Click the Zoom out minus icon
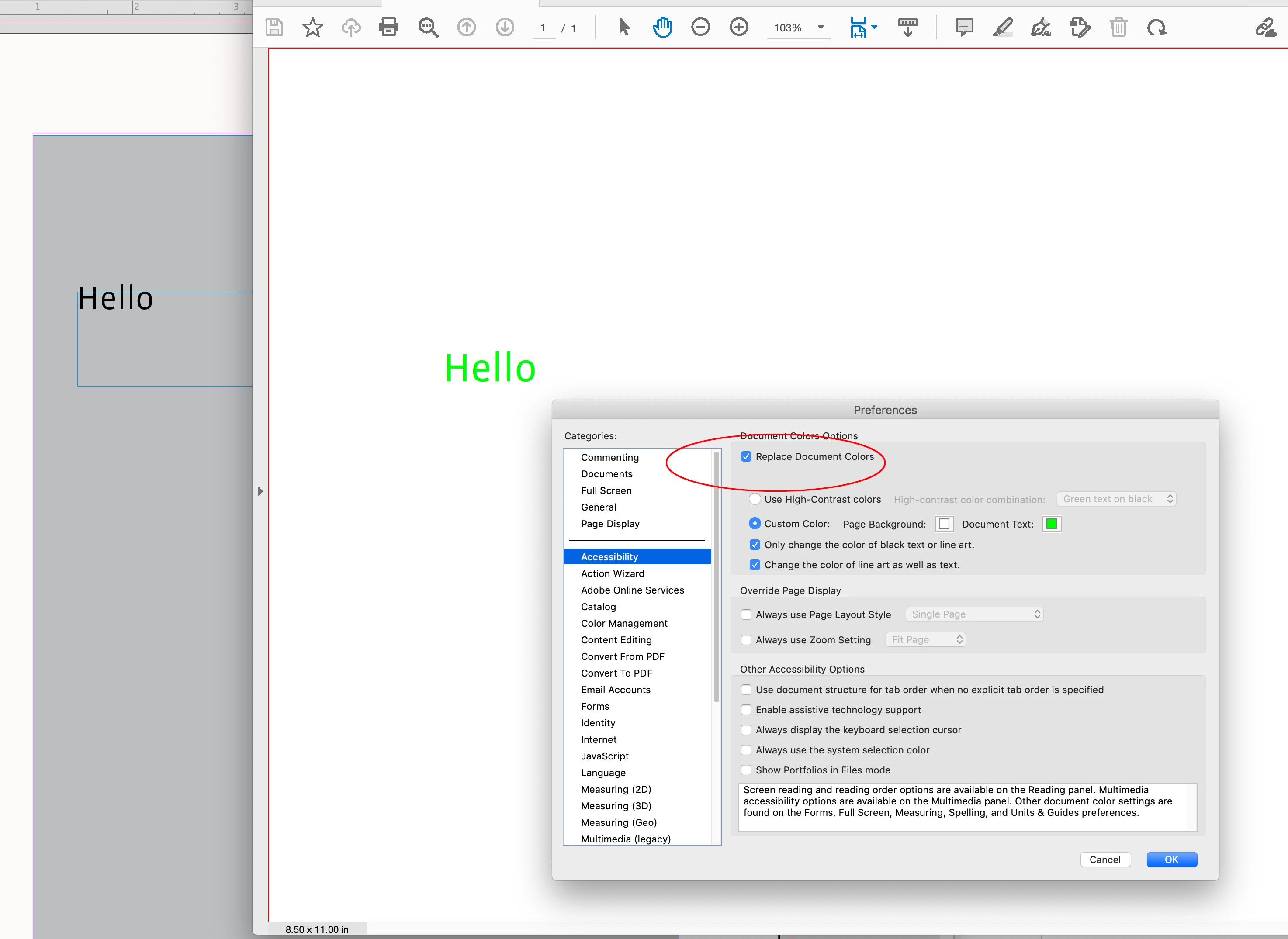1288x939 pixels. tap(700, 27)
